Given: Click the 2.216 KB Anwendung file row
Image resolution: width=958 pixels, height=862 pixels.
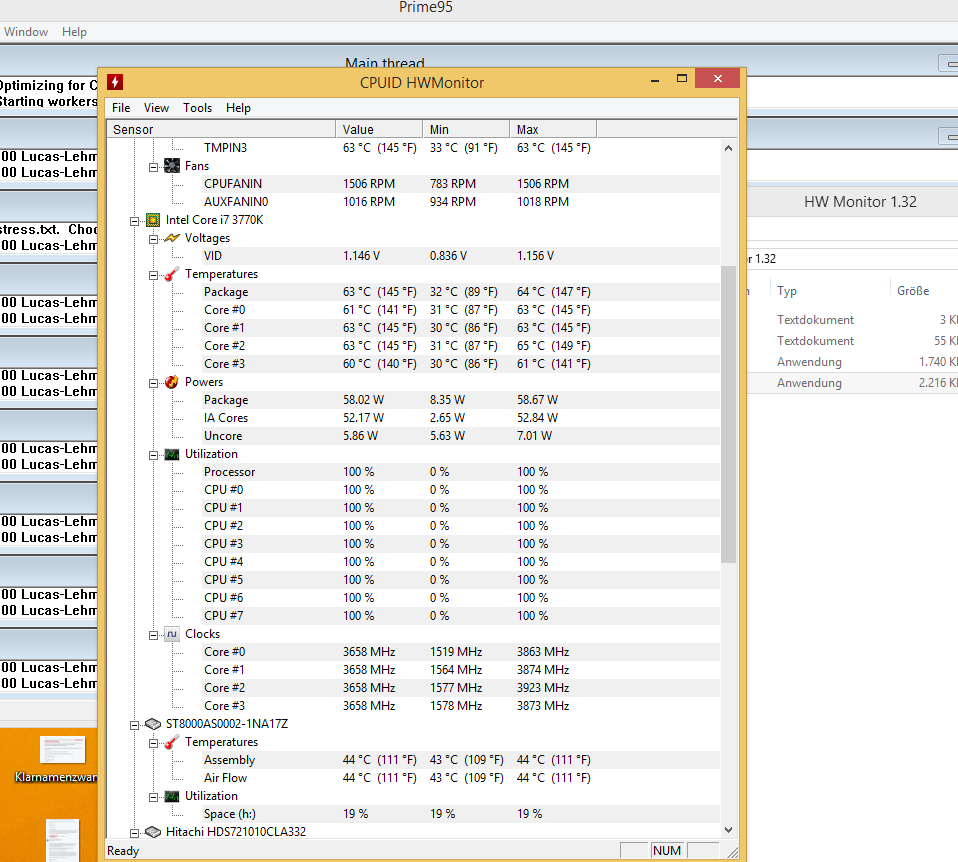Looking at the screenshot, I should 853,383.
